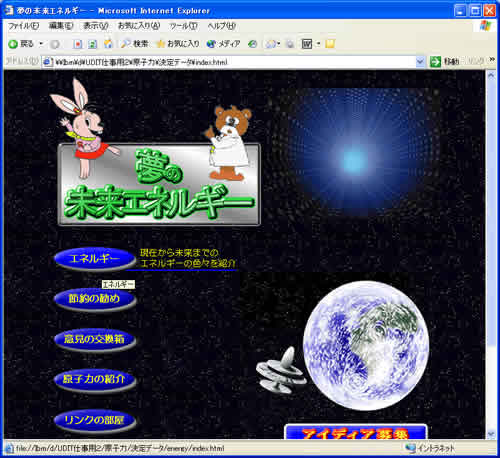Click the vertical scrollbar thumb
The width and height of the screenshot is (500, 458).
tap(491, 213)
